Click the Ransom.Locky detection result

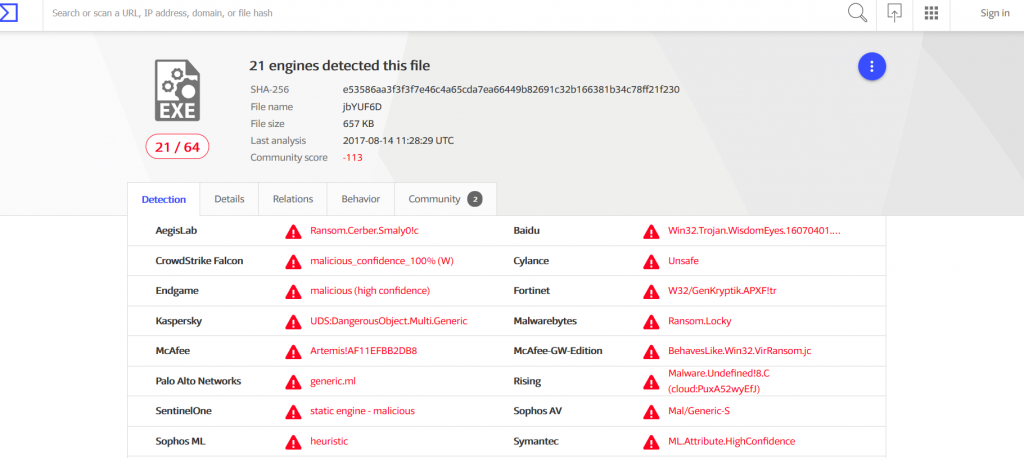click(x=699, y=321)
